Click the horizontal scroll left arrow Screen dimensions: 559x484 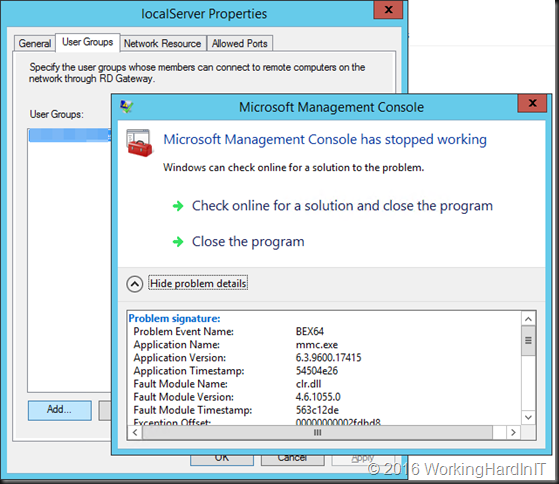[x=135, y=432]
